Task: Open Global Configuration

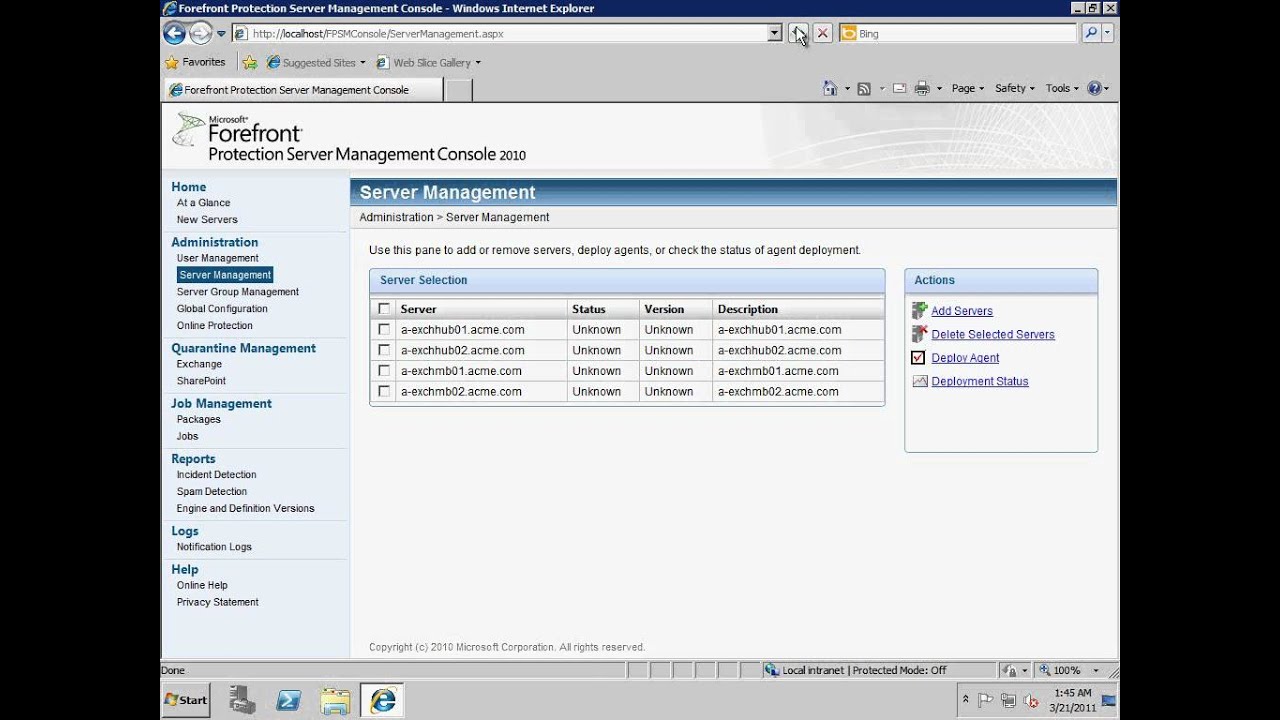Action: pyautogui.click(x=222, y=309)
